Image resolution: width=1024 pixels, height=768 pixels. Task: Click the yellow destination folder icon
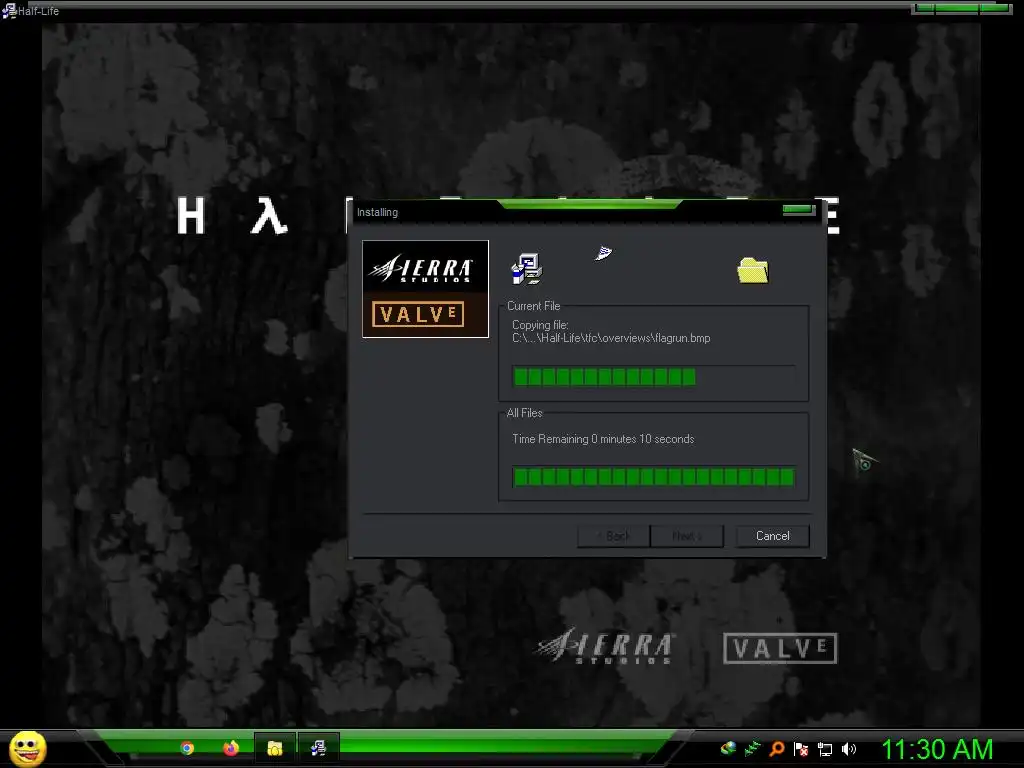pos(753,270)
